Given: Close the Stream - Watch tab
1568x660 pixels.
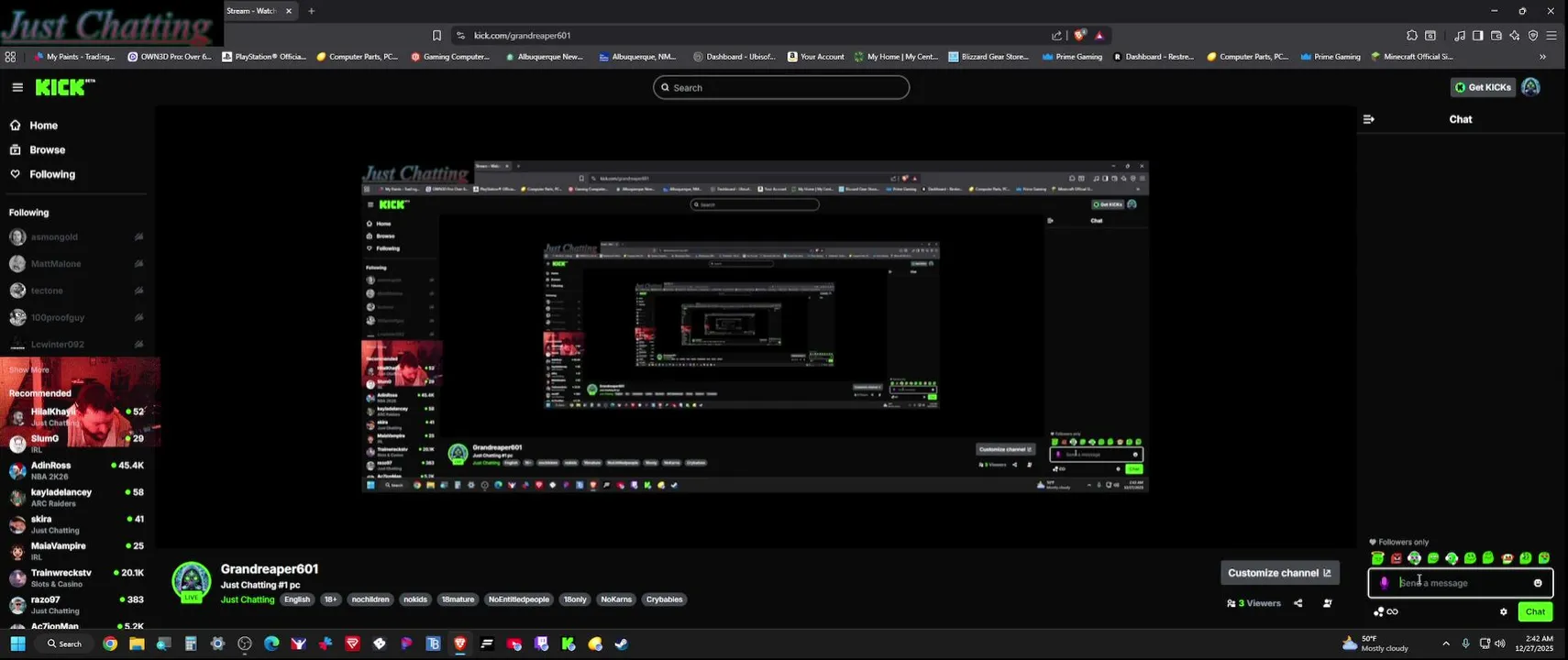Looking at the screenshot, I should point(289,11).
